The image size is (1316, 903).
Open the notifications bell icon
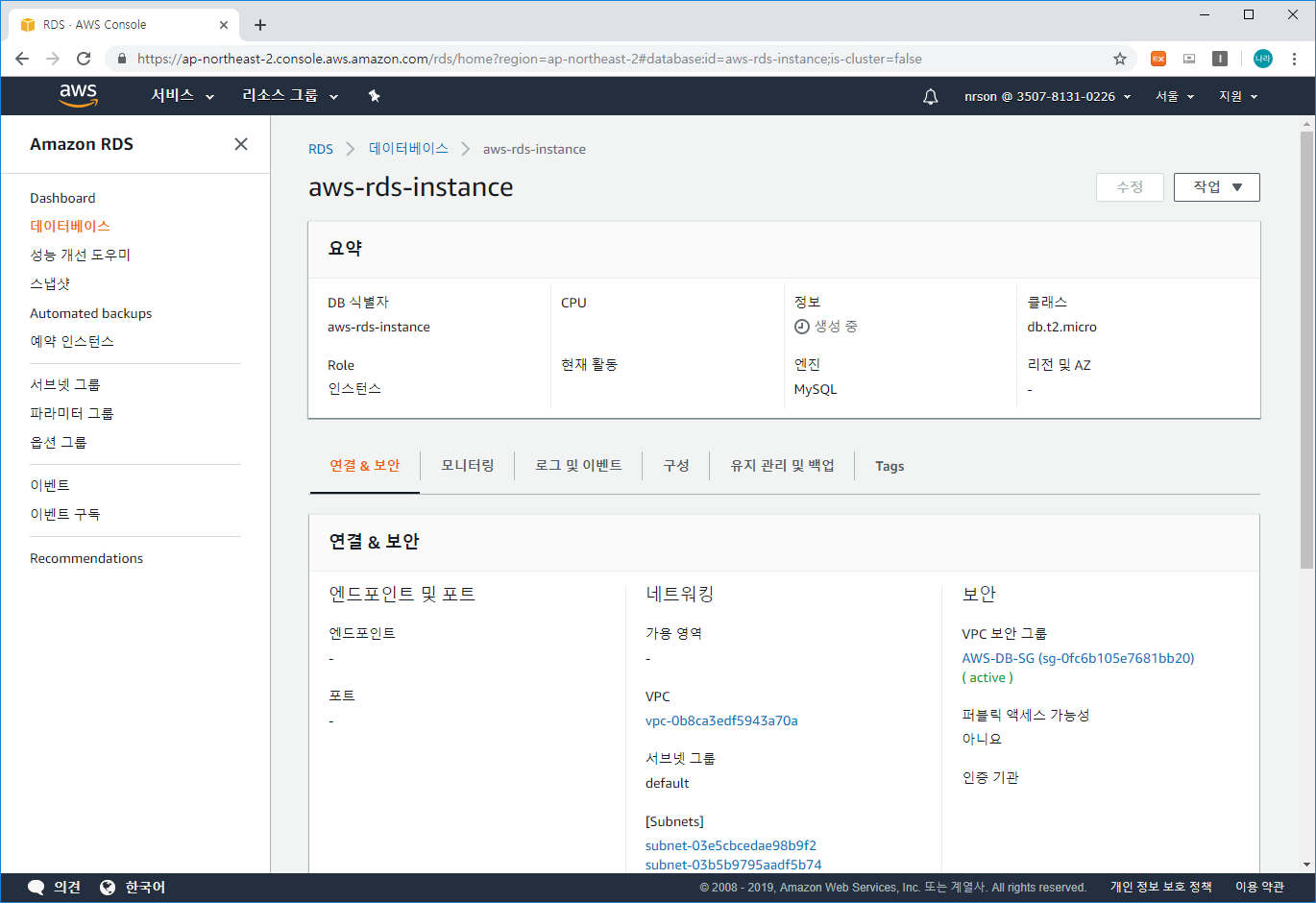(x=930, y=96)
